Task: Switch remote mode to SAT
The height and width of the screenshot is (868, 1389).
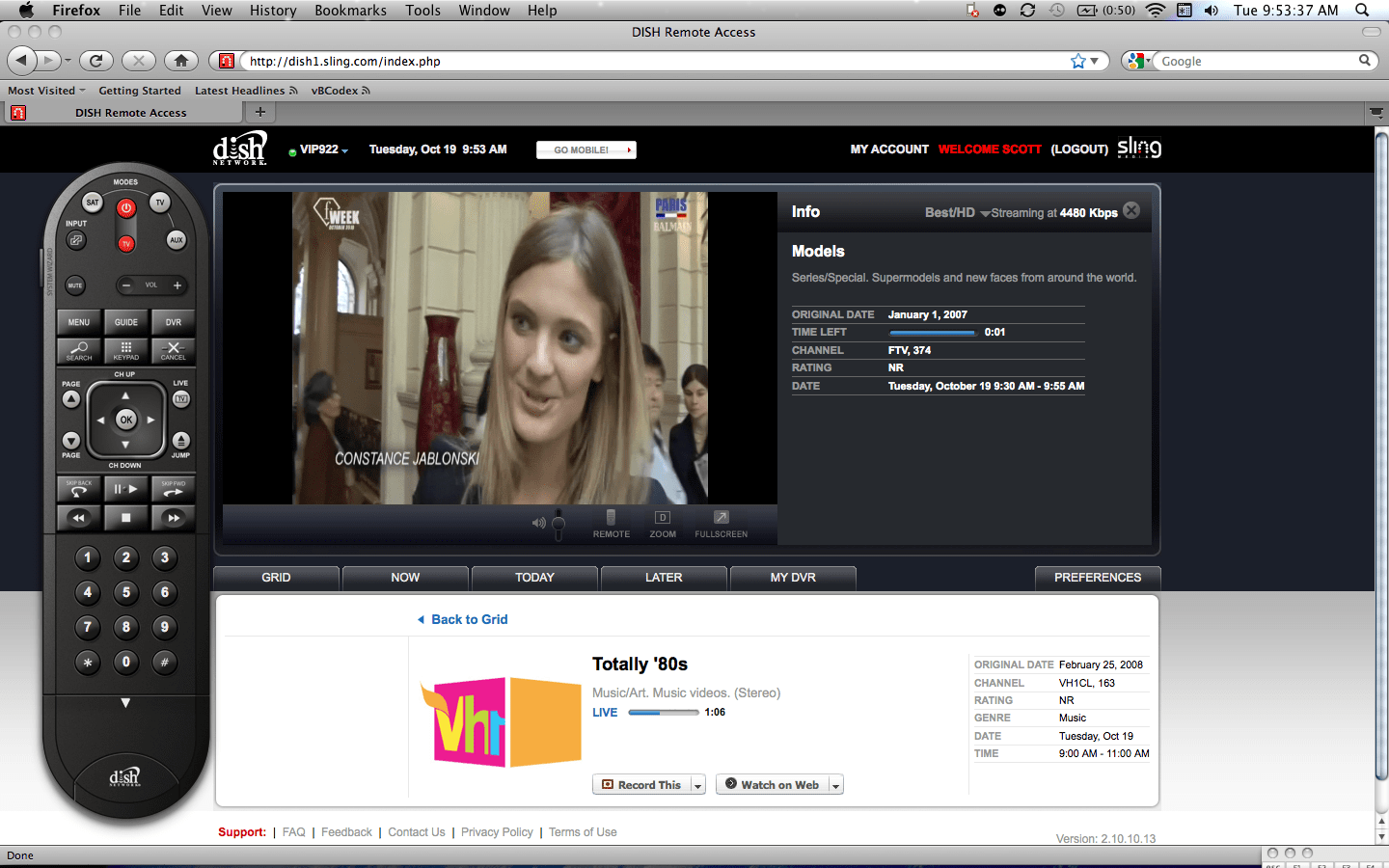Action: pos(93,202)
